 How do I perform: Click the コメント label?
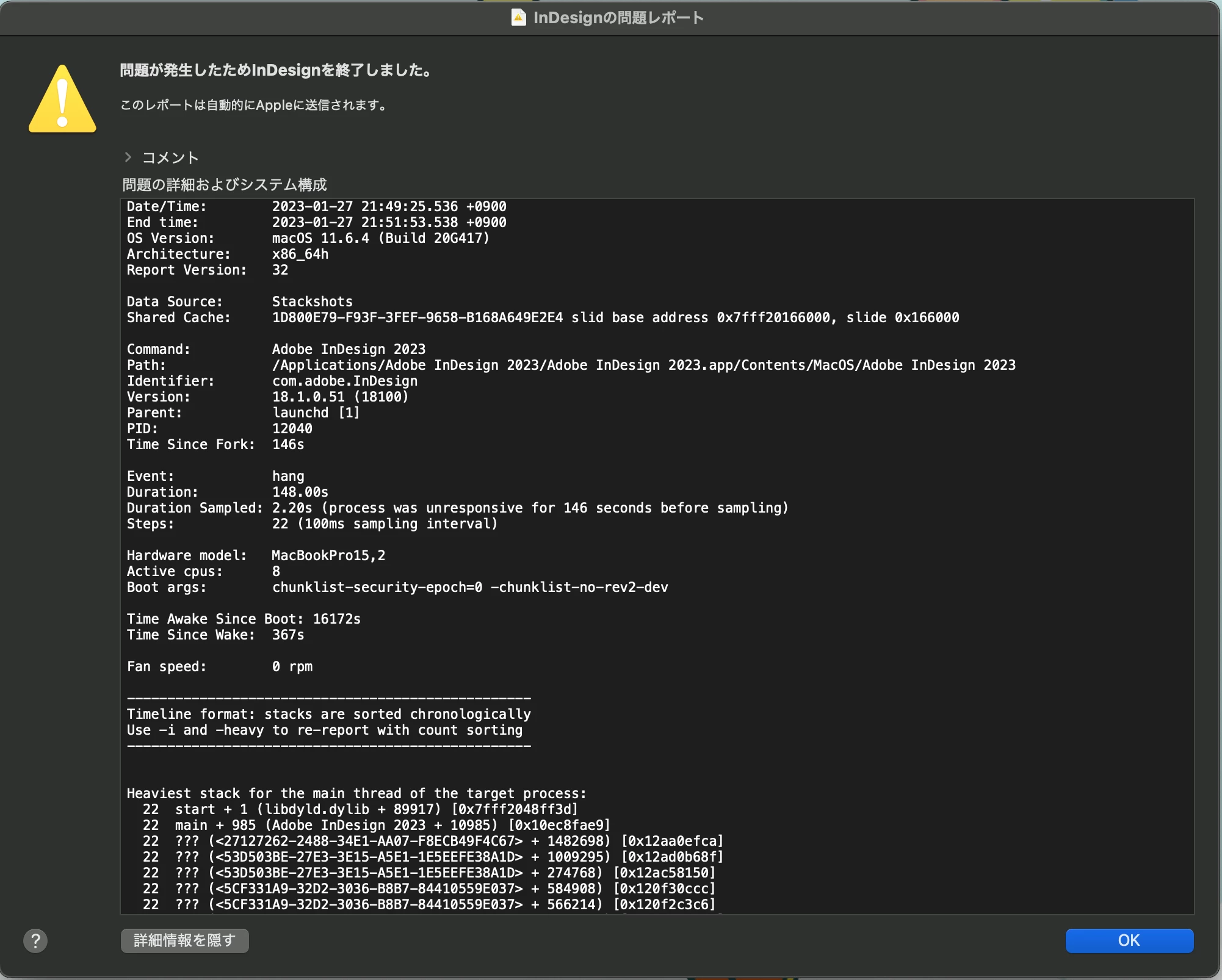tap(170, 158)
